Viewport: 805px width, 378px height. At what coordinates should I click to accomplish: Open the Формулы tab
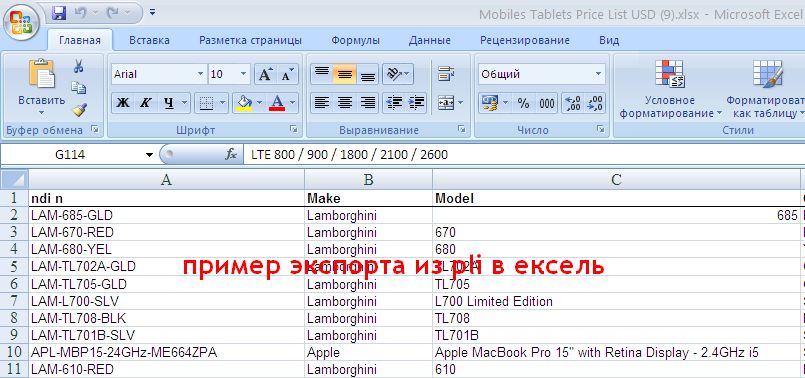pos(355,40)
